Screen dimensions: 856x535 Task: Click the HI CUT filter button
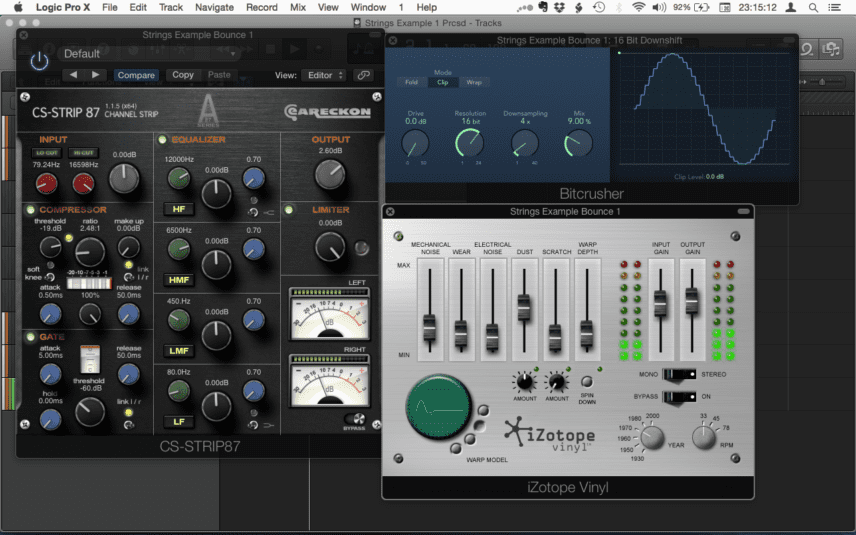pyautogui.click(x=84, y=153)
